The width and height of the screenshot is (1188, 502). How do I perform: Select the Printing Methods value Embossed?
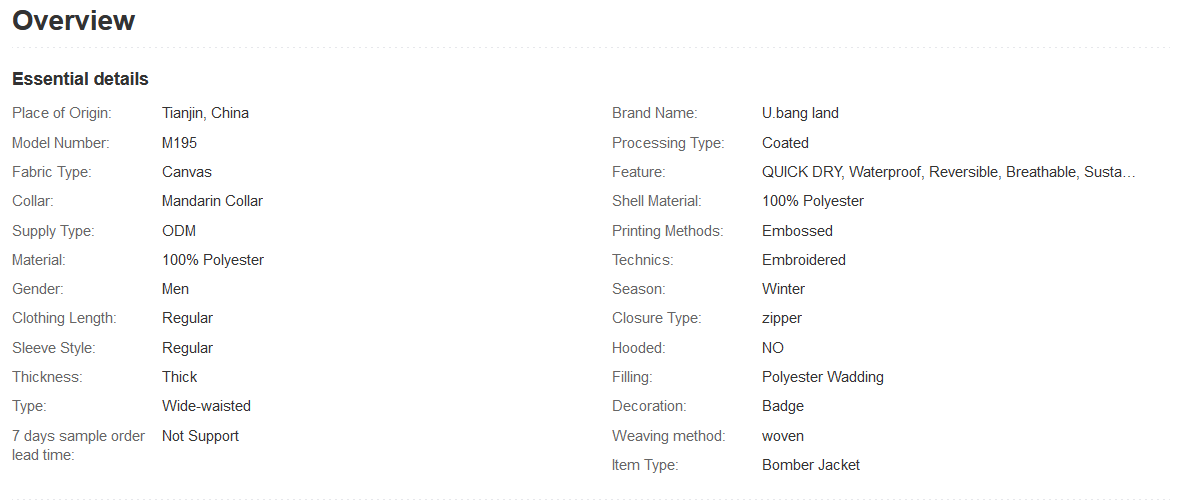(797, 231)
